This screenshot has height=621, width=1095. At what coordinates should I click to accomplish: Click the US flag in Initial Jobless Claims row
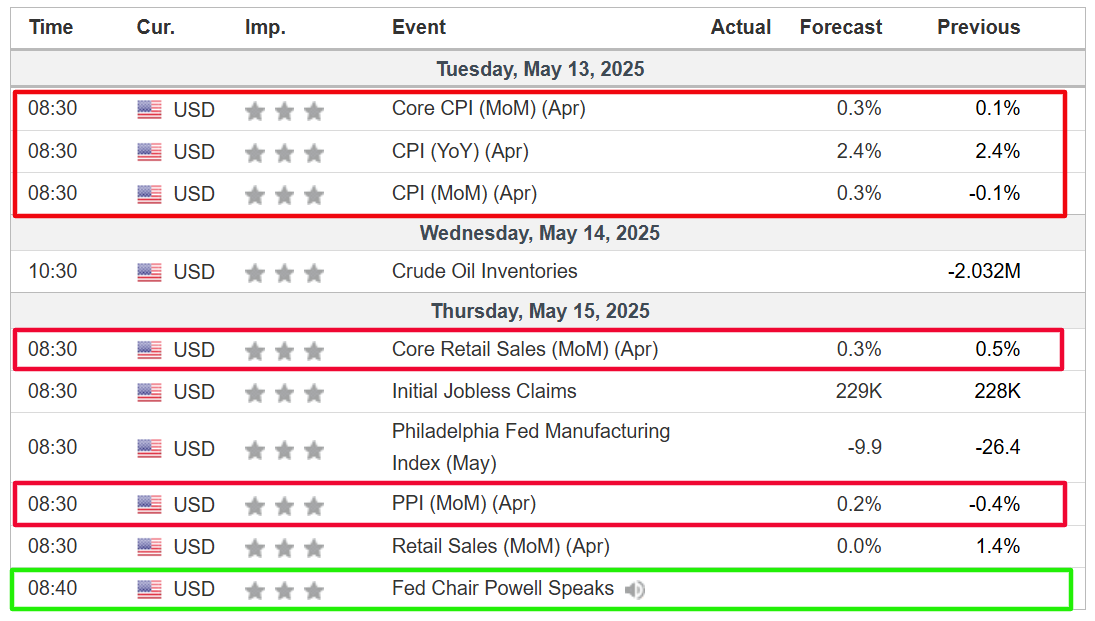click(149, 393)
